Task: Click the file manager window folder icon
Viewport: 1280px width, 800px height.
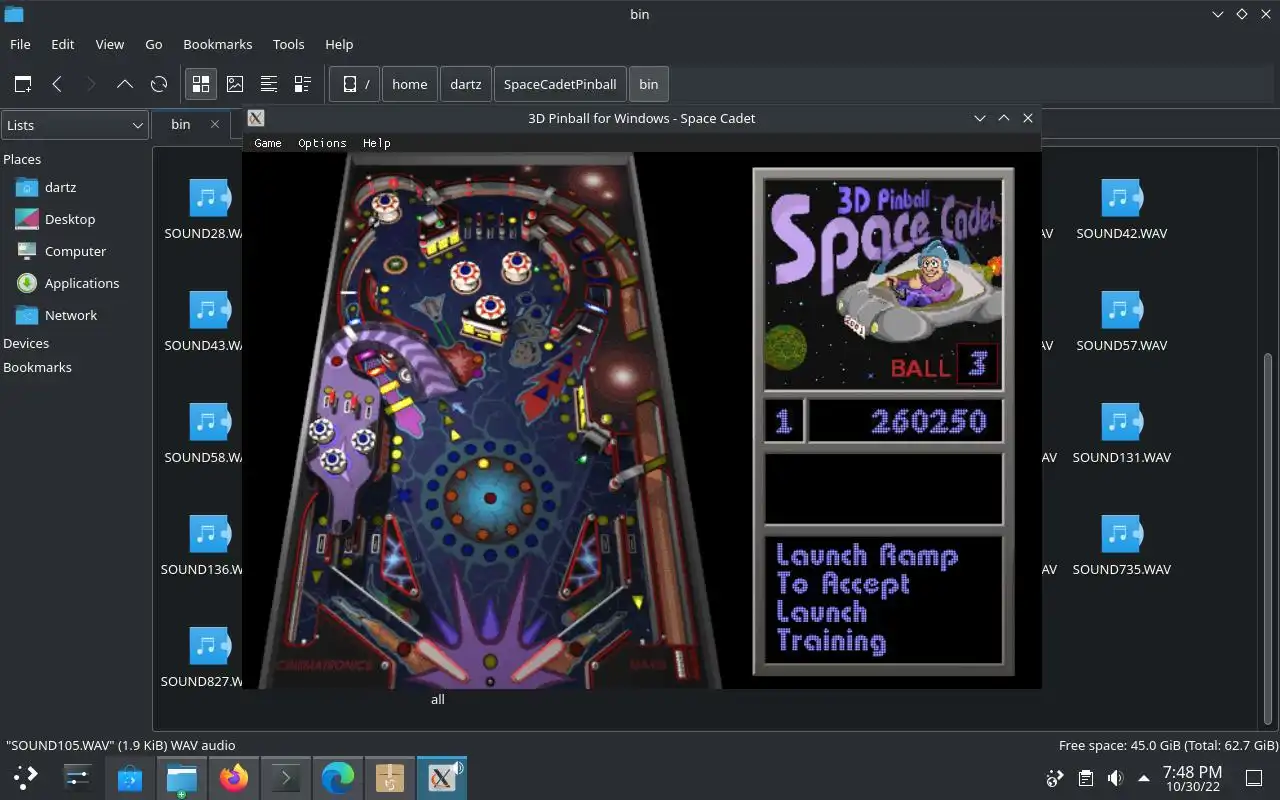Action: click(13, 14)
